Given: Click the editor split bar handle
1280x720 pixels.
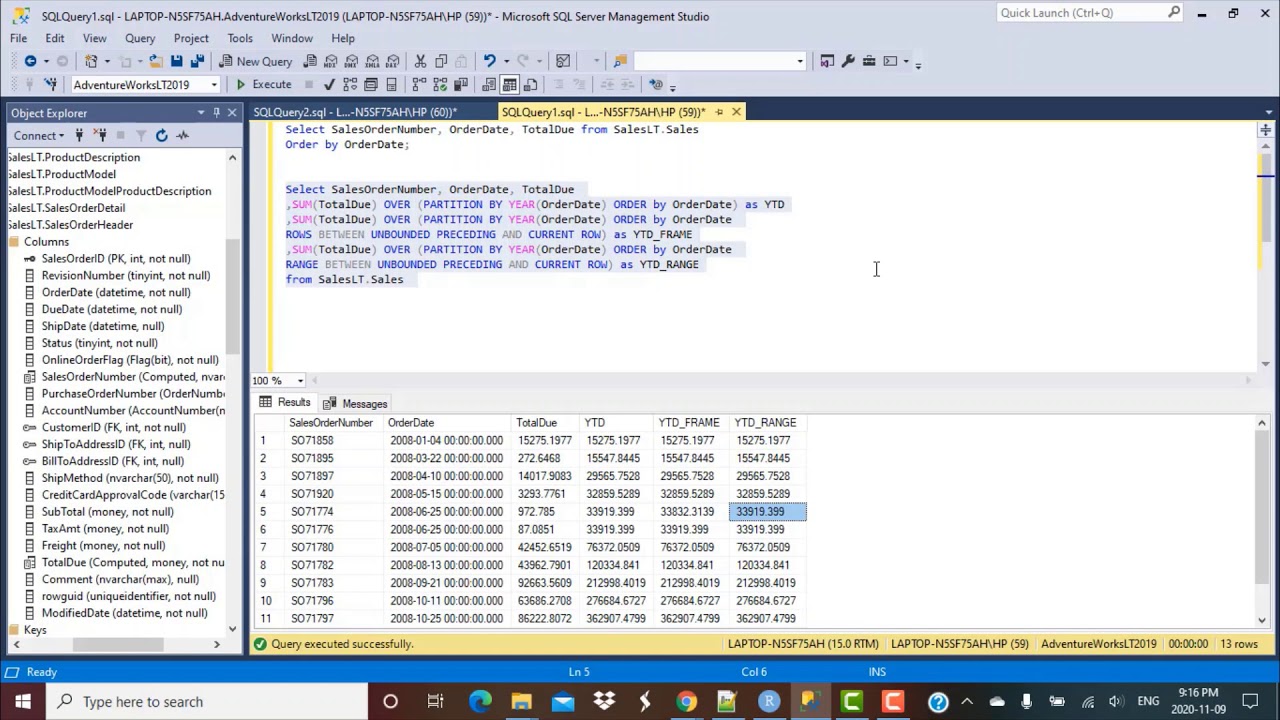Looking at the screenshot, I should pyautogui.click(x=1265, y=130).
